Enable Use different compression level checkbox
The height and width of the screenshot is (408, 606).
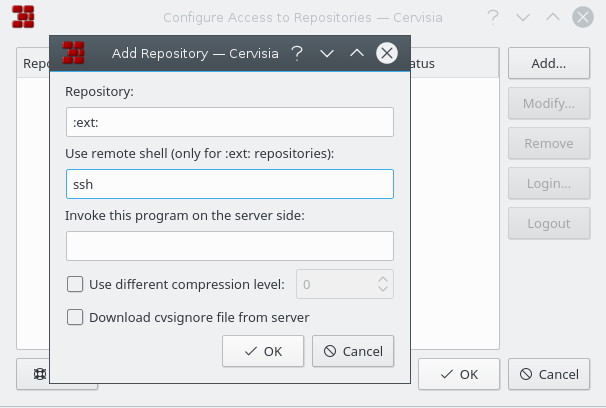[75, 284]
